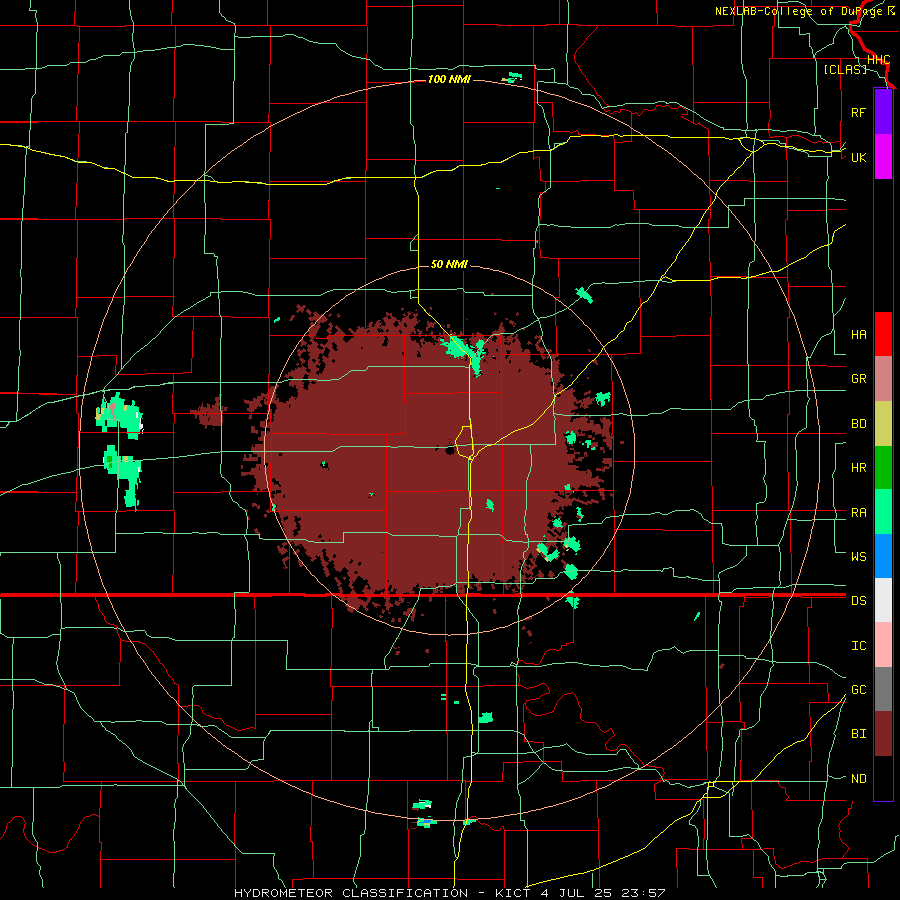Click the BI brown legend swatch
Screen dimensions: 900x900
pos(883,734)
